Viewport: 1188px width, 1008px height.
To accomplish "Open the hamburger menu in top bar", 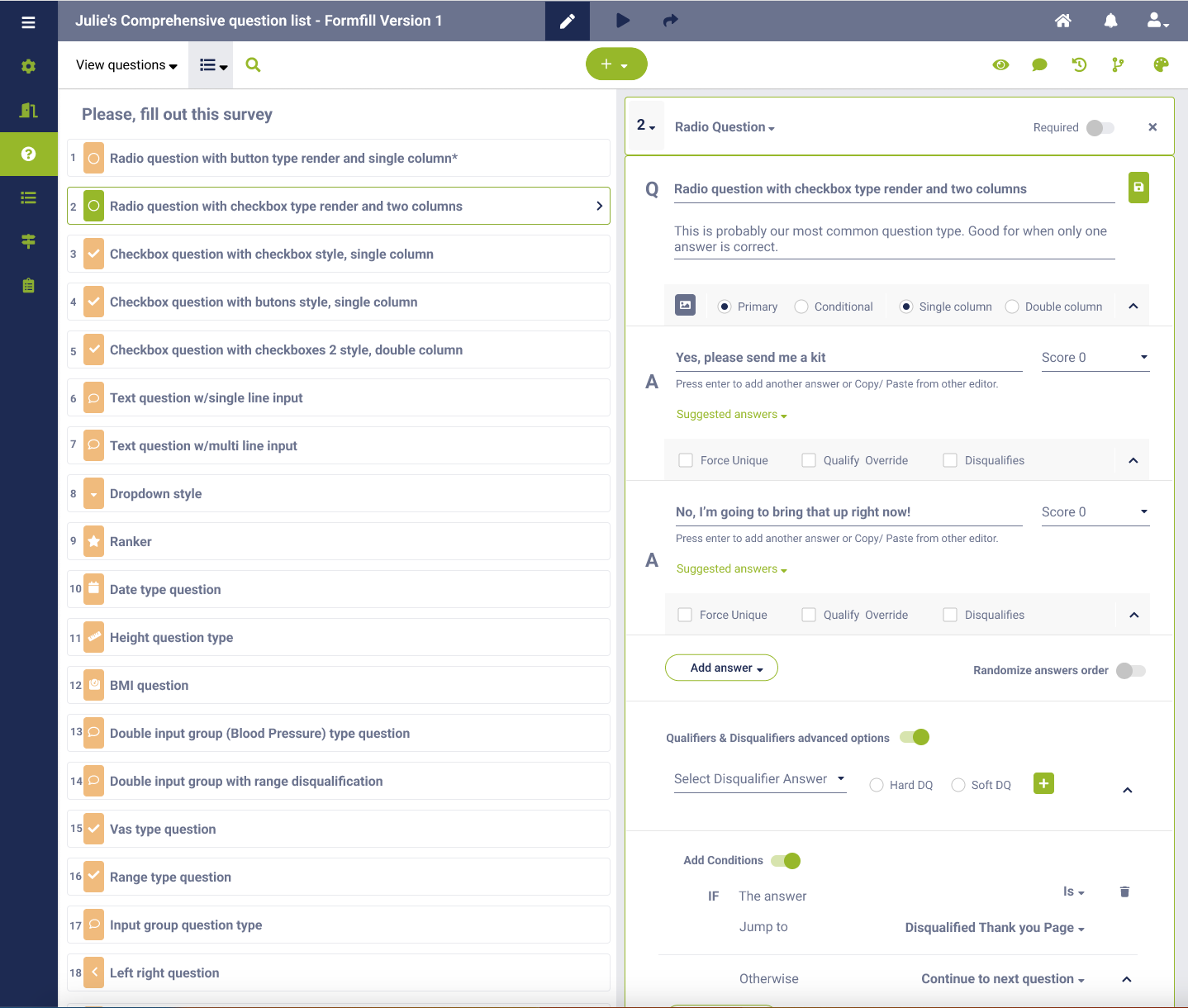I will pyautogui.click(x=28, y=22).
